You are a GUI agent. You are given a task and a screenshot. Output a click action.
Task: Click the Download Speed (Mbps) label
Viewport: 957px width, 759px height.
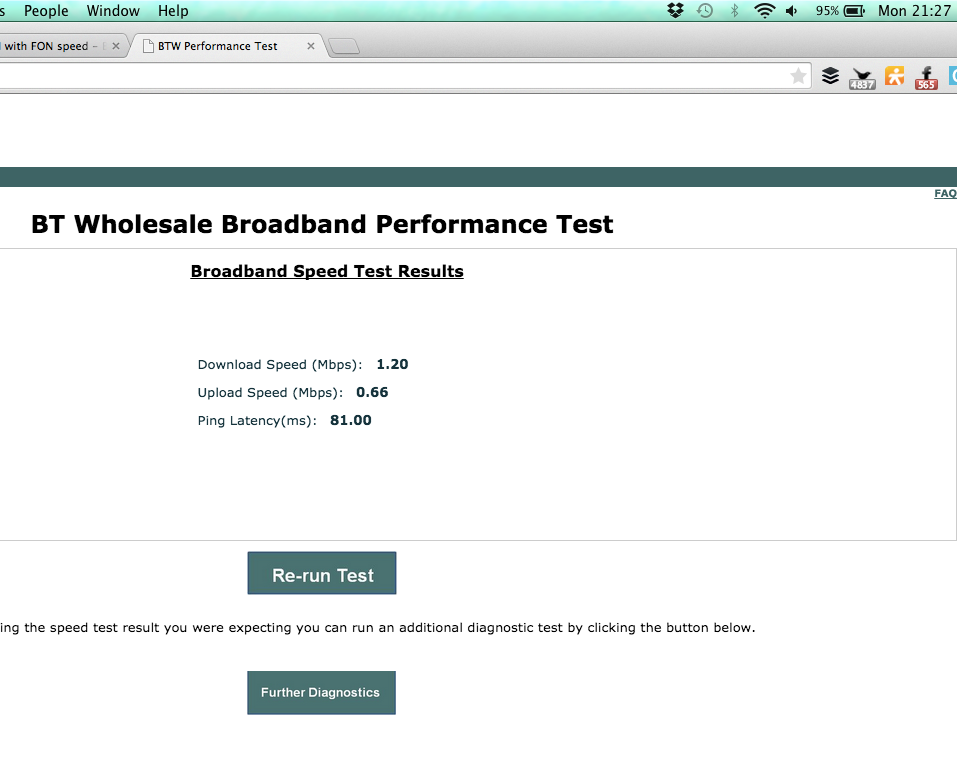tap(280, 365)
